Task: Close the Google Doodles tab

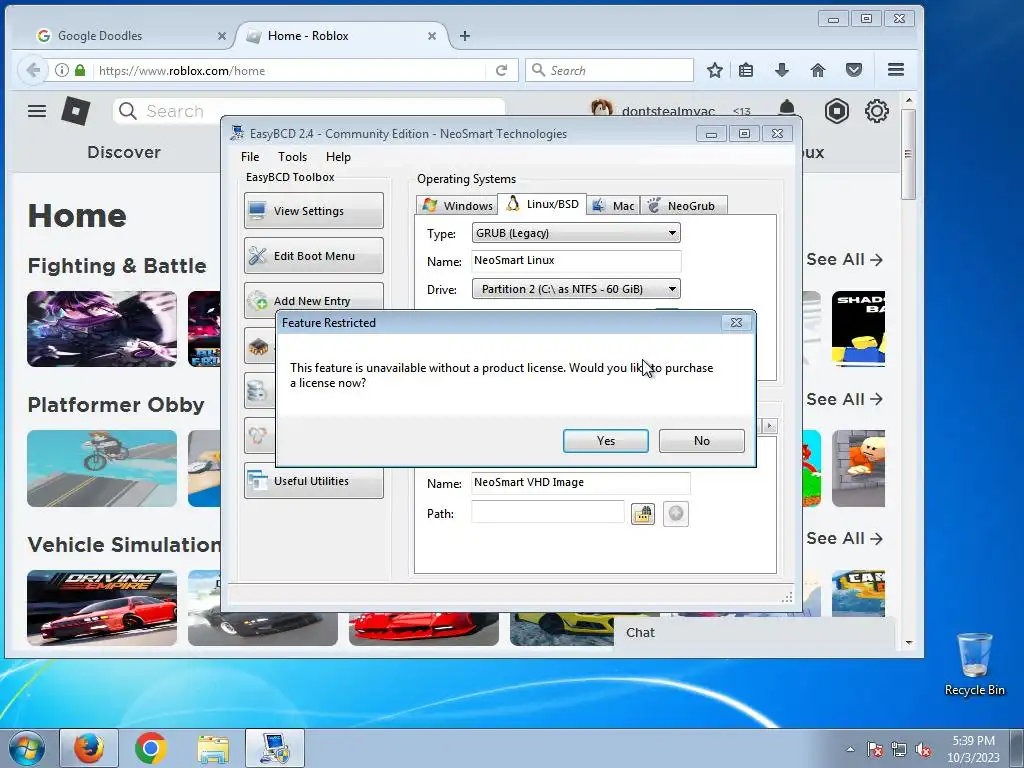Action: [221, 37]
